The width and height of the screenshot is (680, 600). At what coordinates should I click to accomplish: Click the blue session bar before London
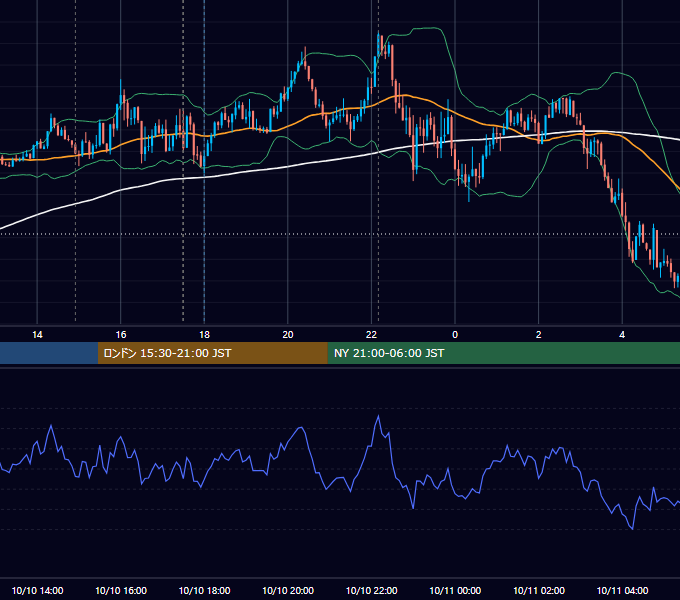point(49,353)
